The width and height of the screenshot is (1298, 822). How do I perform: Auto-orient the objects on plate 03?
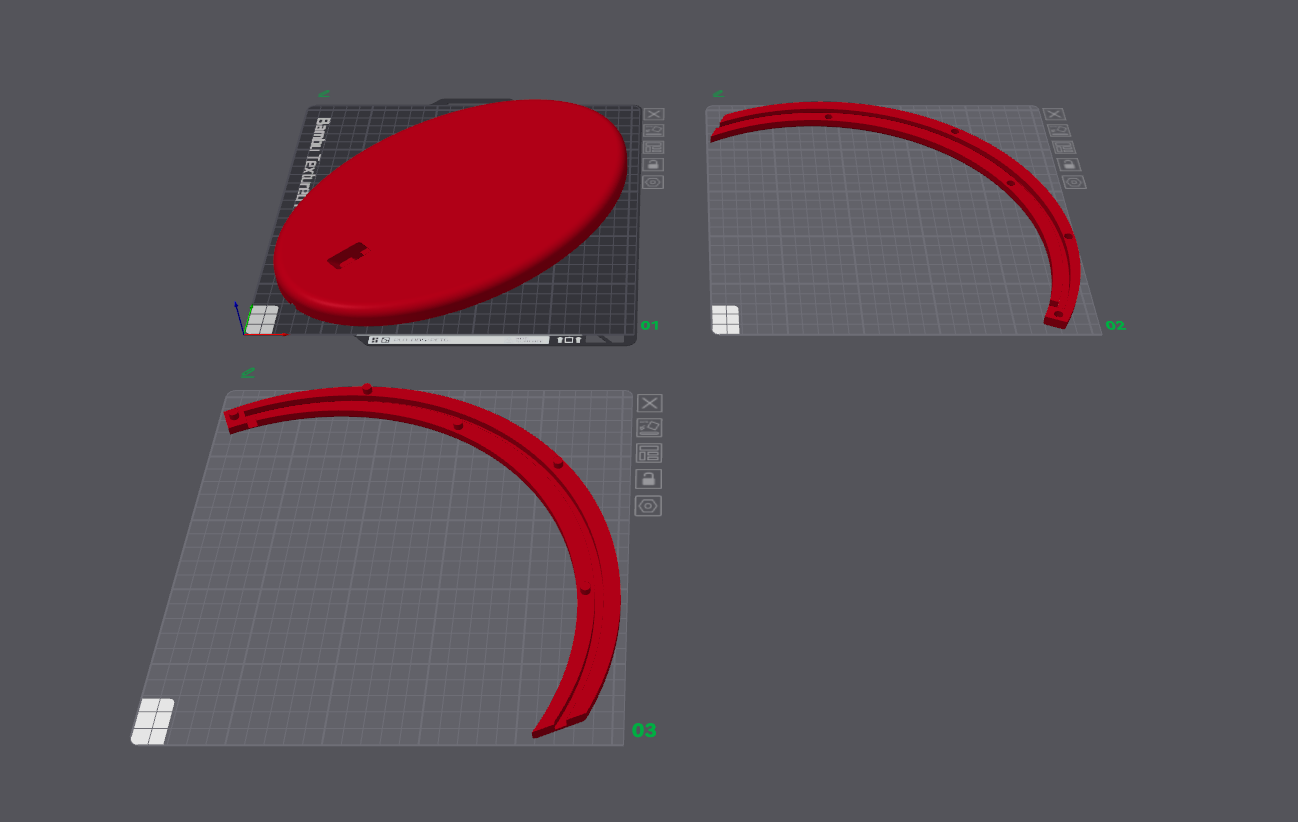pos(649,428)
